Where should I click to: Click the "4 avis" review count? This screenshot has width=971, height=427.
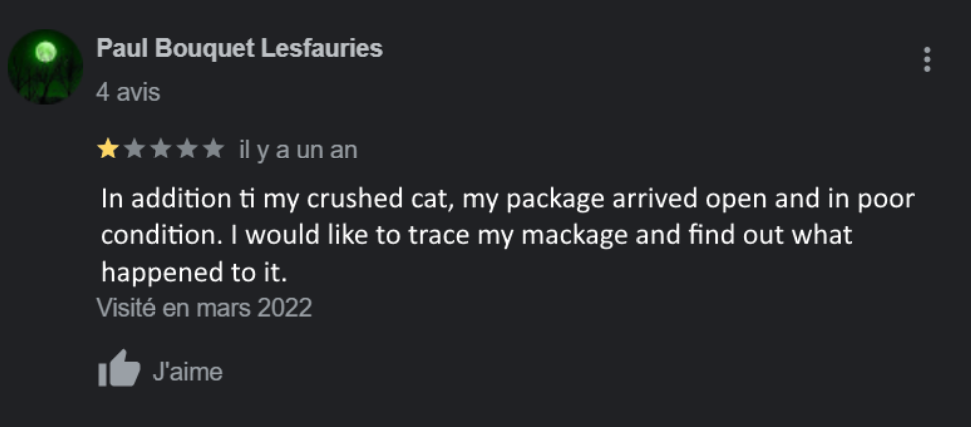pyautogui.click(x=128, y=92)
